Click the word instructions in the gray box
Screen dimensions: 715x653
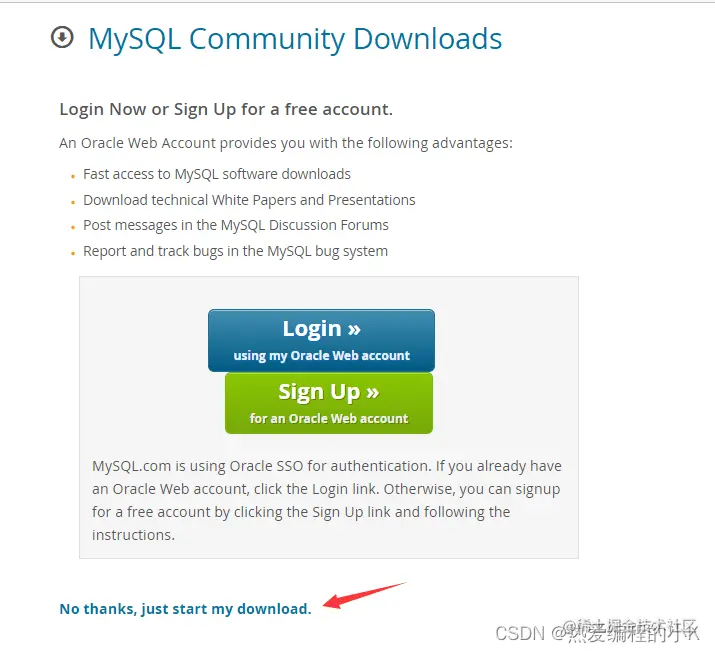tap(134, 534)
